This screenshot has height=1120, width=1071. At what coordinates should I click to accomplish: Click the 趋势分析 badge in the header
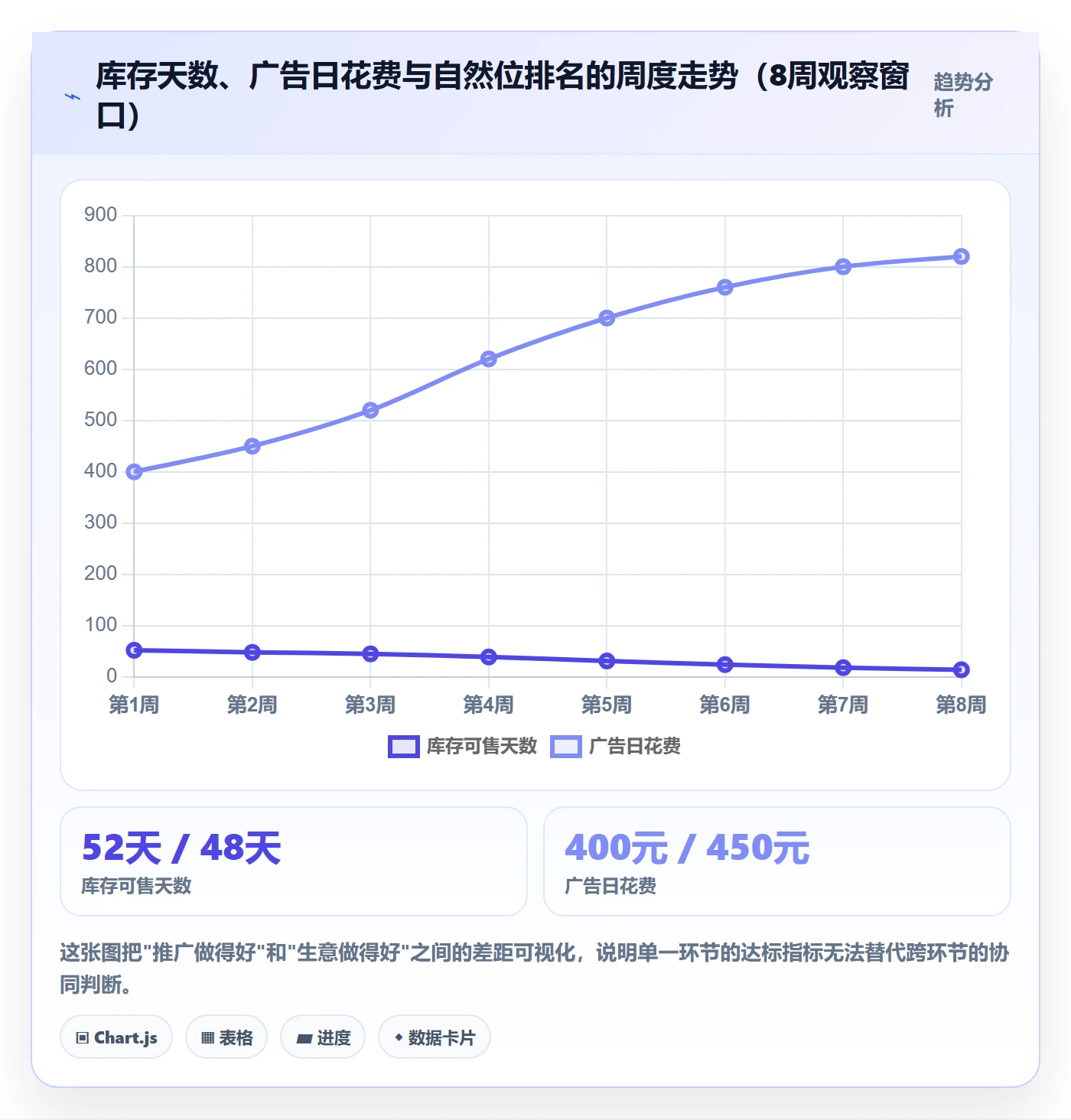[963, 95]
